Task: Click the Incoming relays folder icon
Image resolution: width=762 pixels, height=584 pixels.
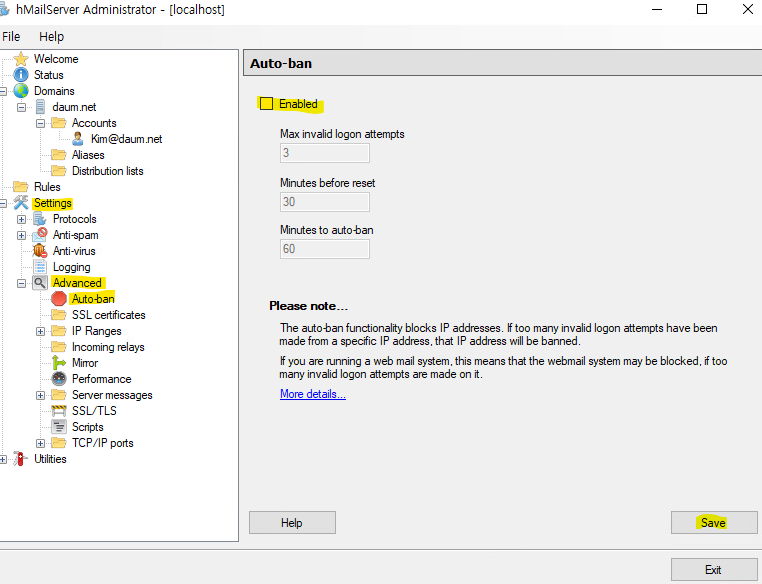Action: click(59, 347)
